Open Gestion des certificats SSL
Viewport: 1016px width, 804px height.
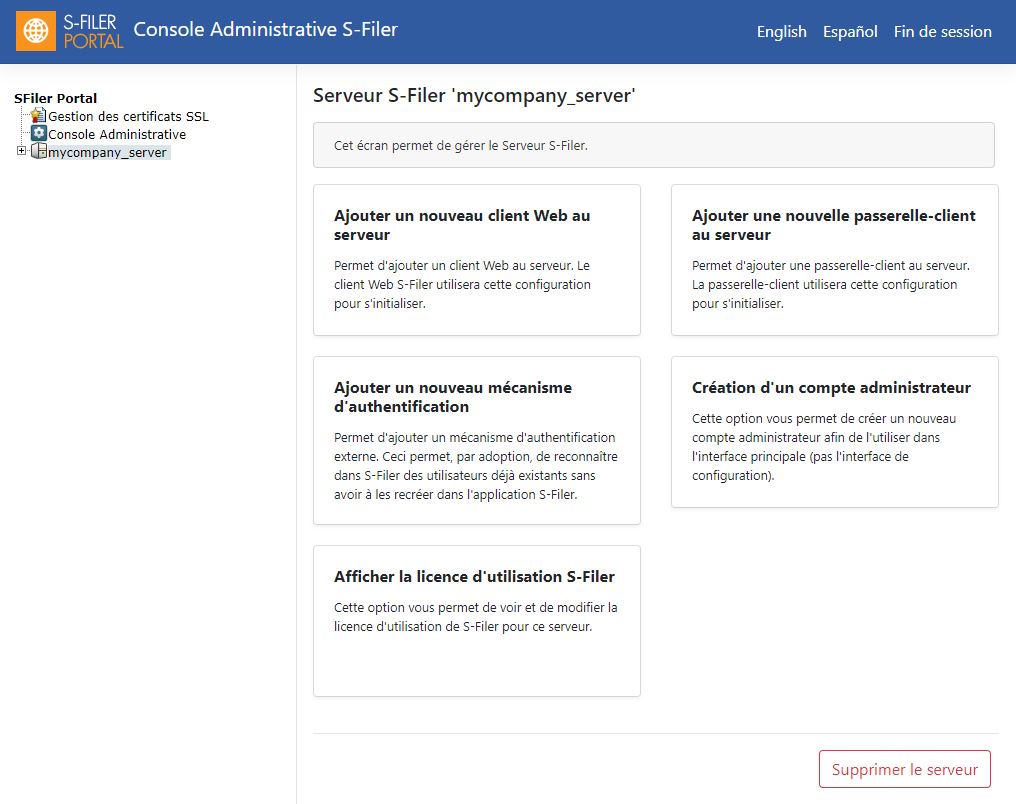128,117
